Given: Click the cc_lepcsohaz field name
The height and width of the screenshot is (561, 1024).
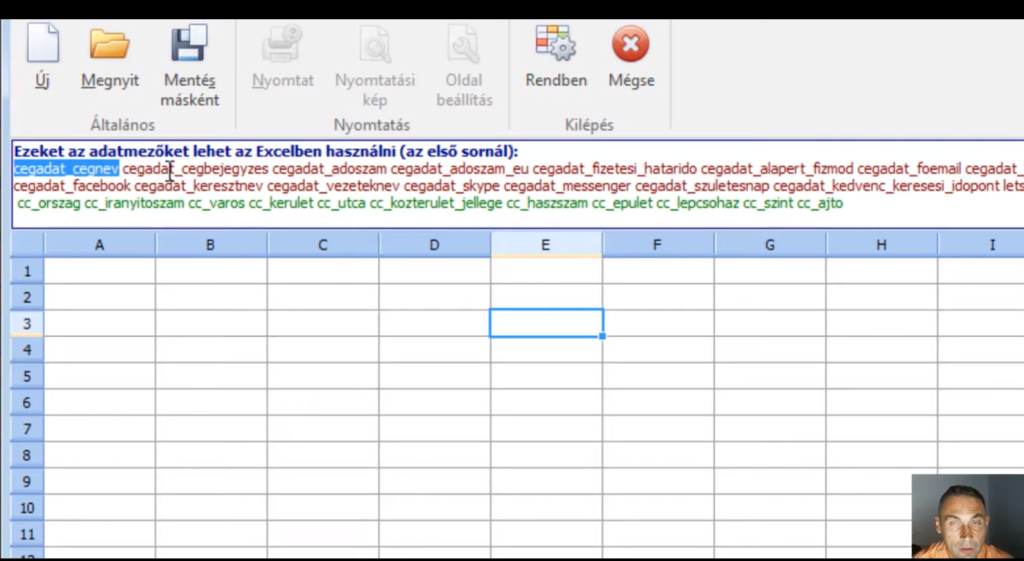Looking at the screenshot, I should point(697,203).
